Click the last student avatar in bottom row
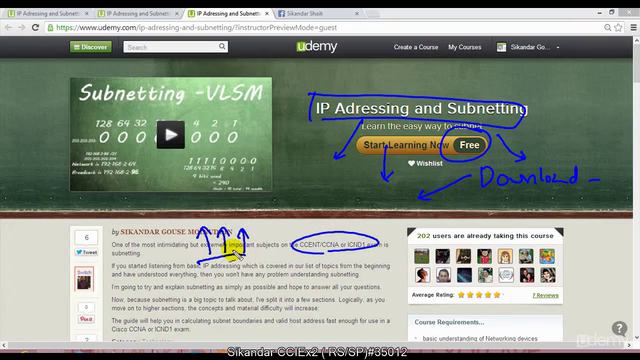Screen dimensions: 640x360 pos(547,275)
